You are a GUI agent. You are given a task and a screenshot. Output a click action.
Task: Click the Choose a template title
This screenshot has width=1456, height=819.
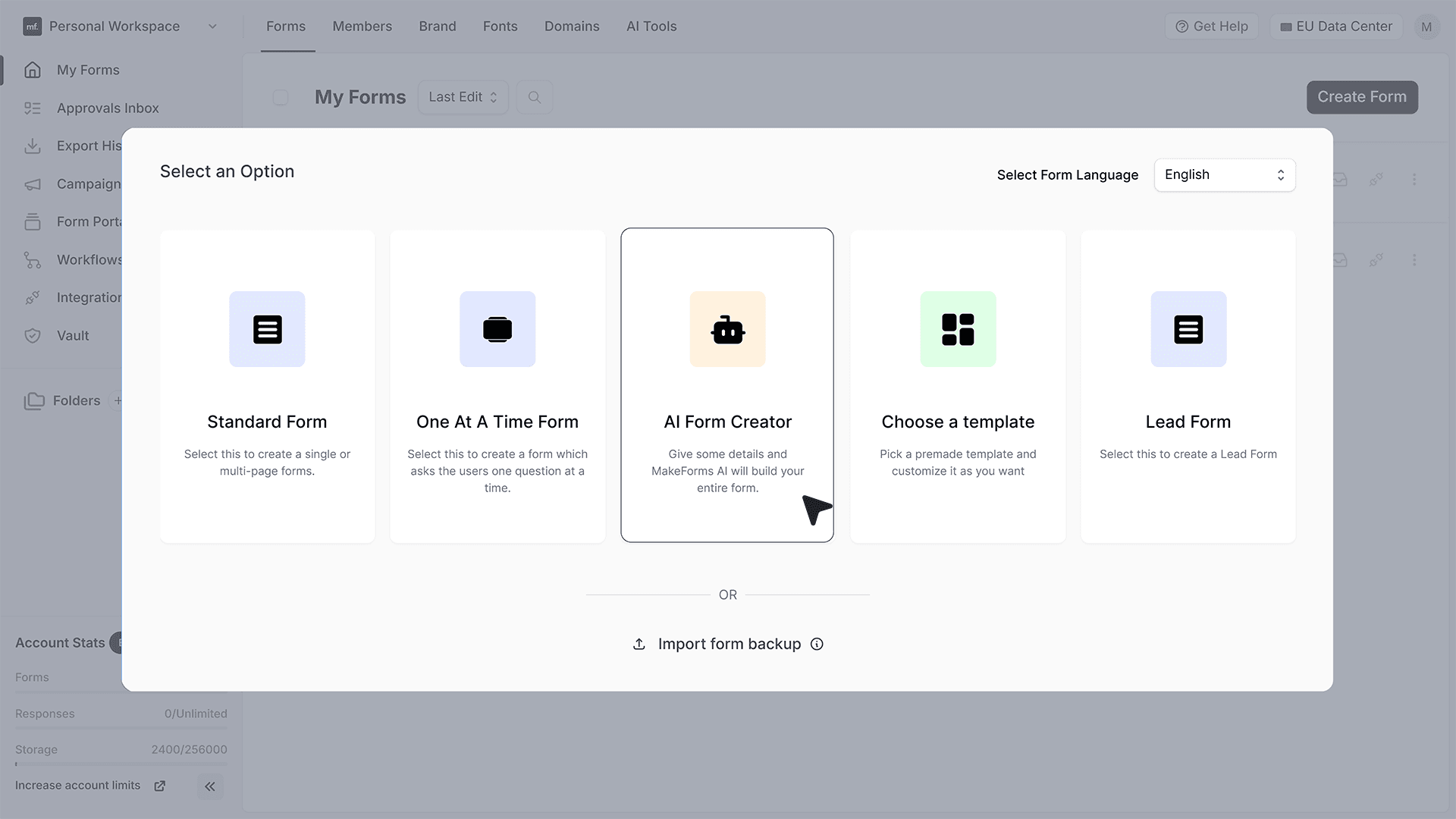click(958, 422)
